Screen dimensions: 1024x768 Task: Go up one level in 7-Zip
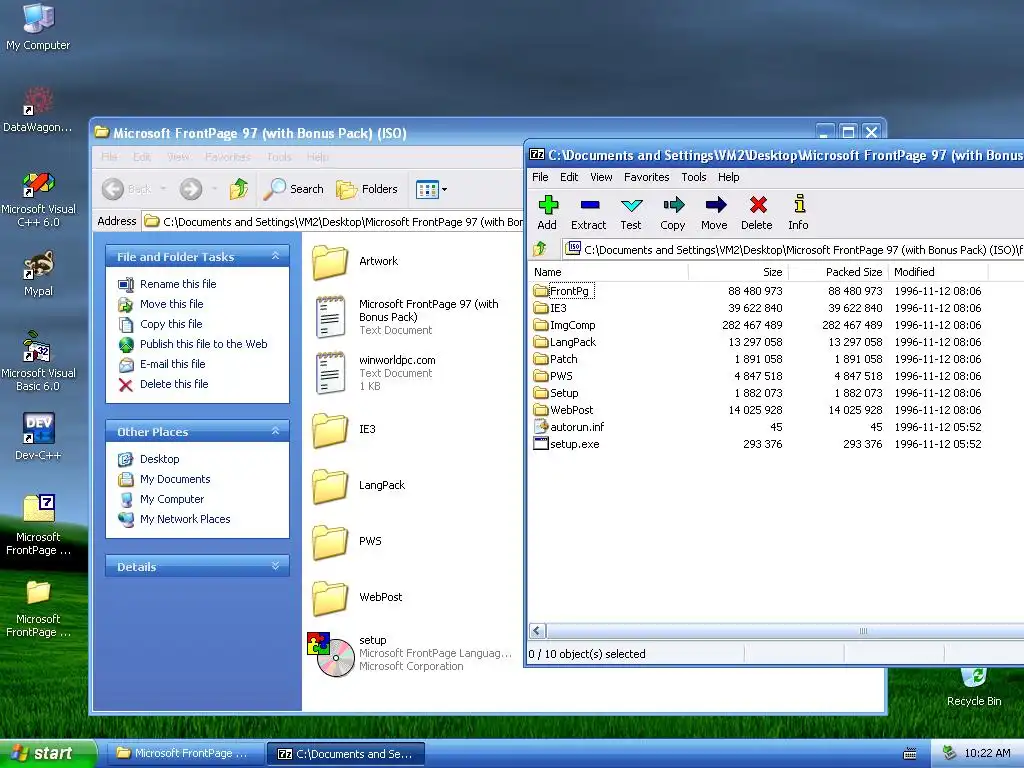click(540, 249)
